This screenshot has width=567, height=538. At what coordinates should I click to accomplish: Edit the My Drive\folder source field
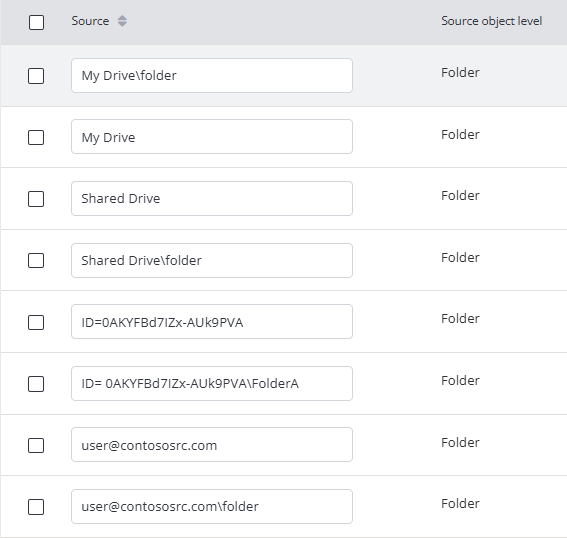click(x=212, y=76)
